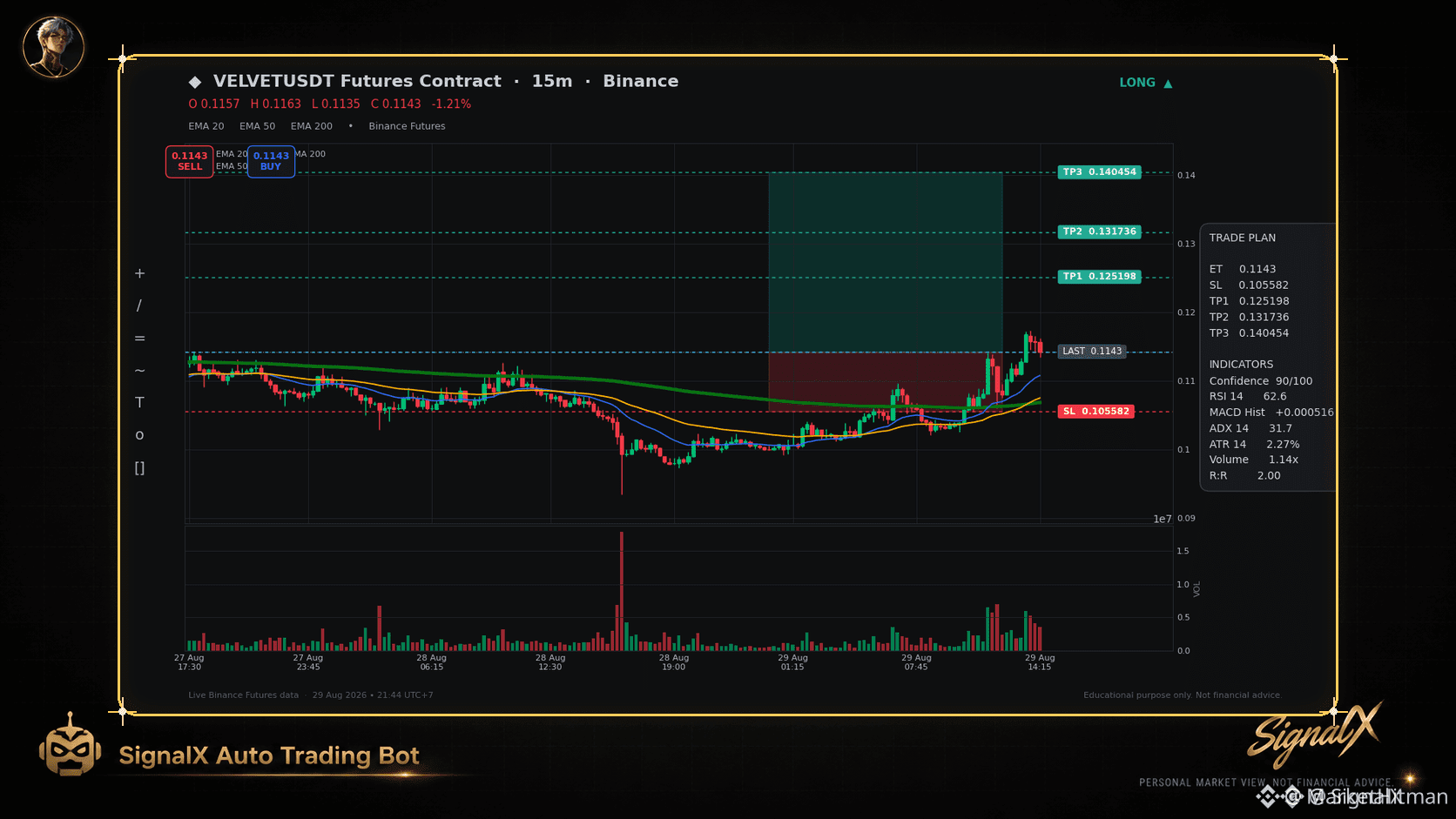Click the LONG signal text
Image resolution: width=1456 pixels, height=819 pixels.
[1137, 83]
